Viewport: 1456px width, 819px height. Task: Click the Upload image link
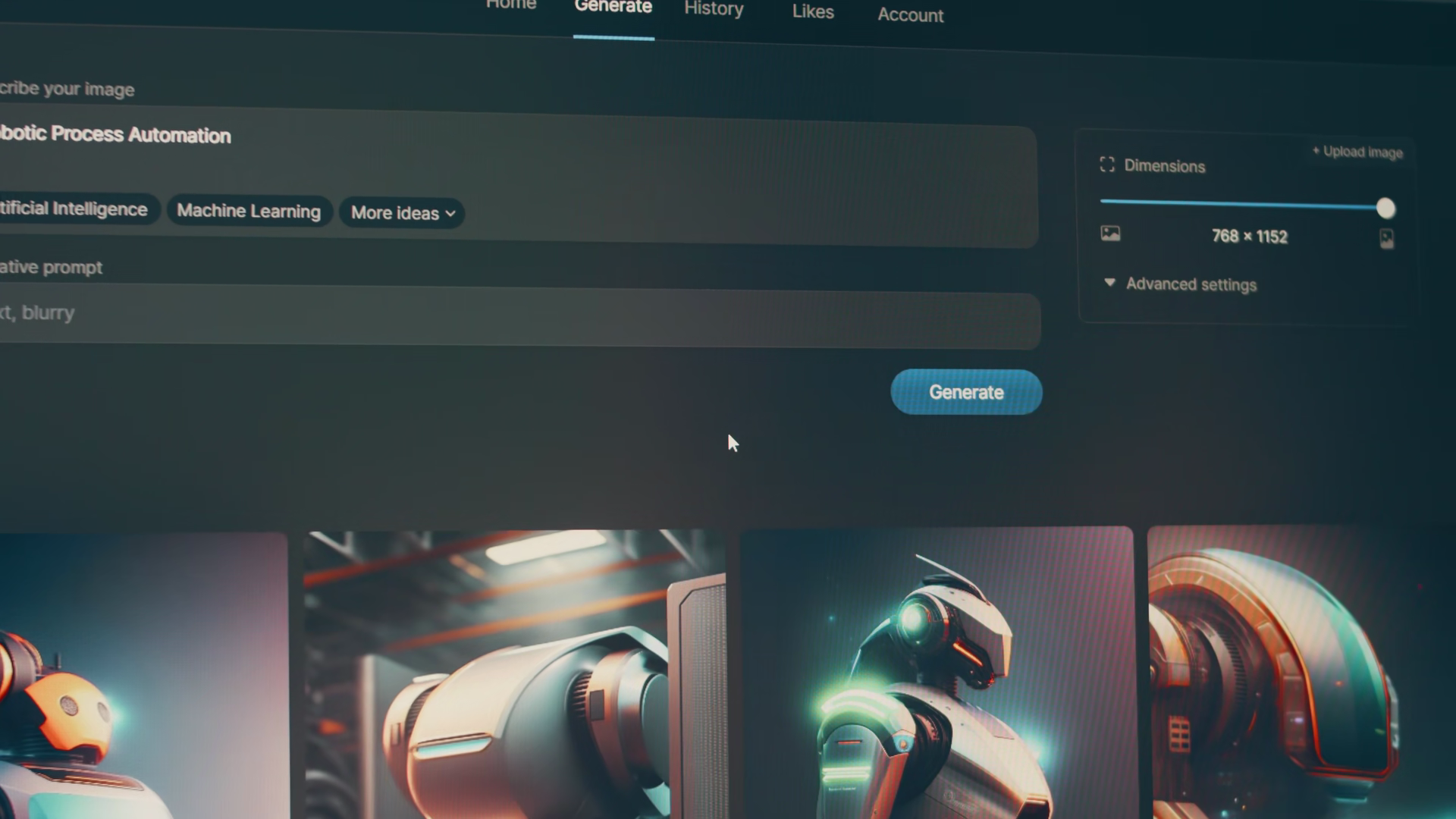1357,152
